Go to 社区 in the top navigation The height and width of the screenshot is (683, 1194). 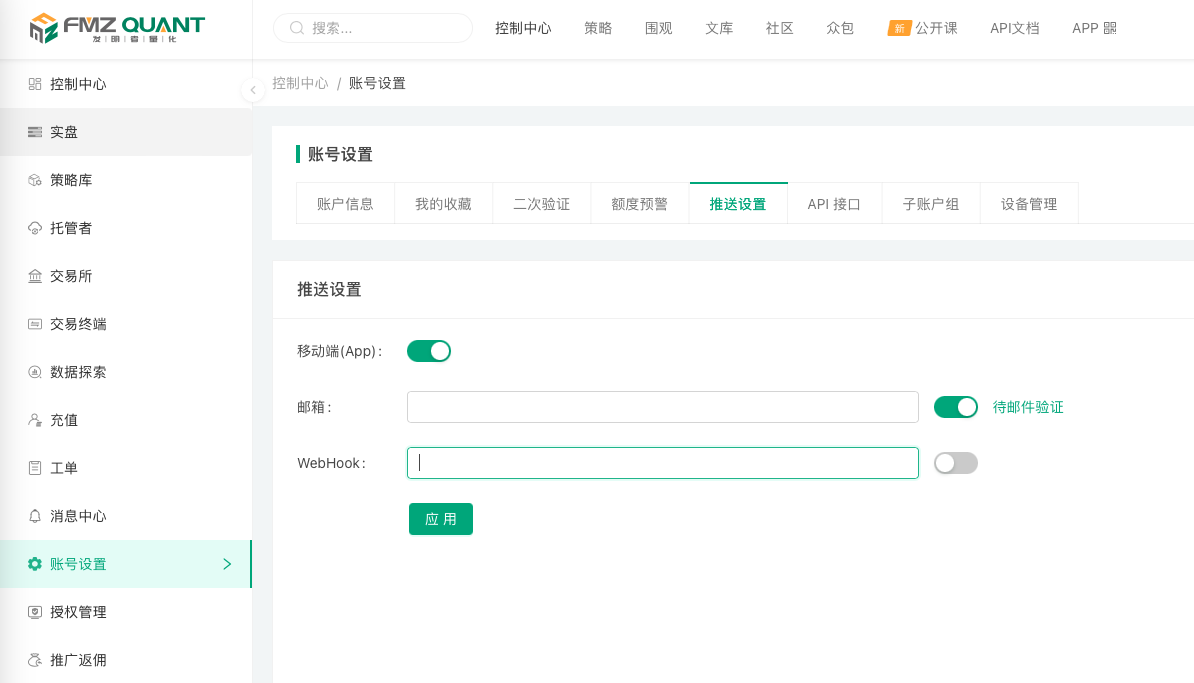click(x=779, y=28)
